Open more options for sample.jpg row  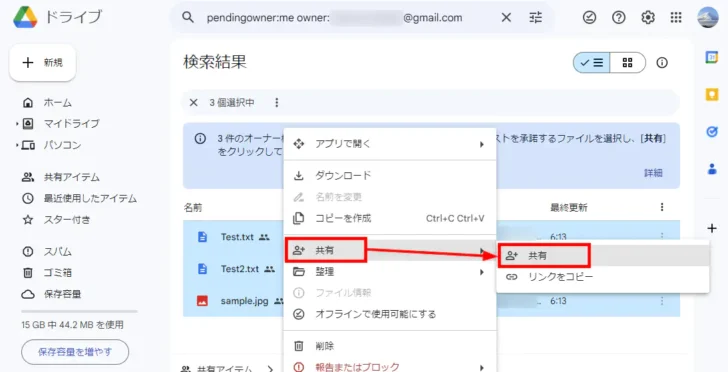tap(662, 301)
